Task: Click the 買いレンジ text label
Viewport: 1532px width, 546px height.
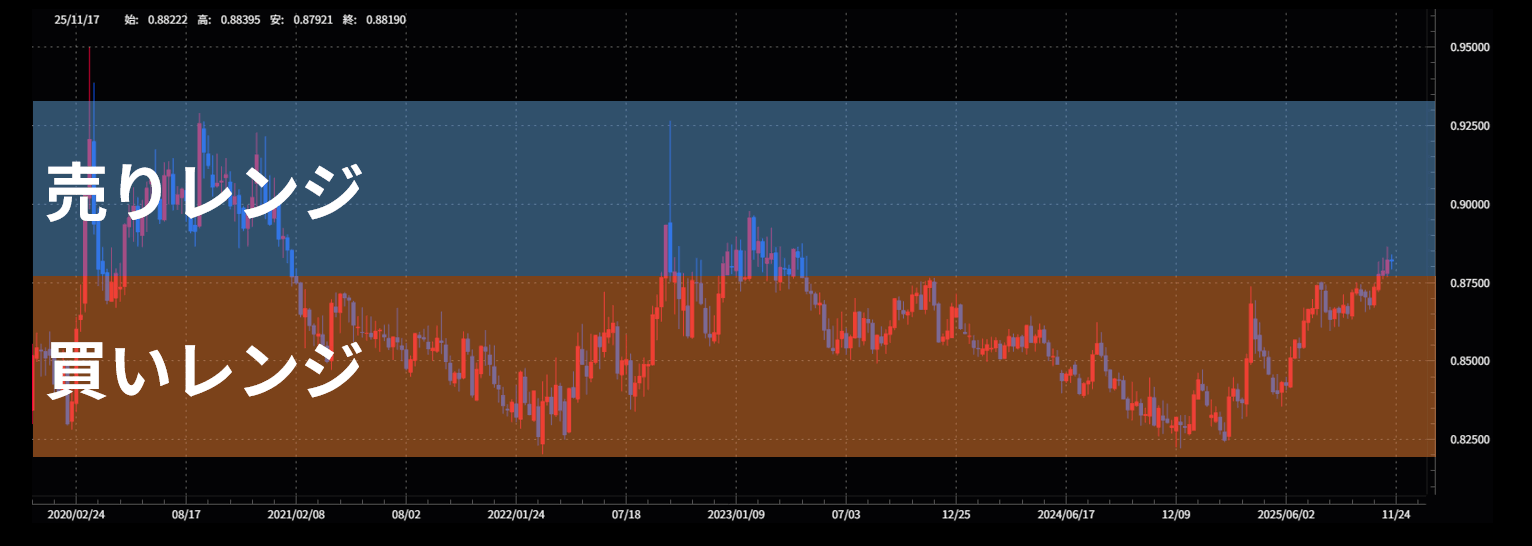Action: (204, 368)
